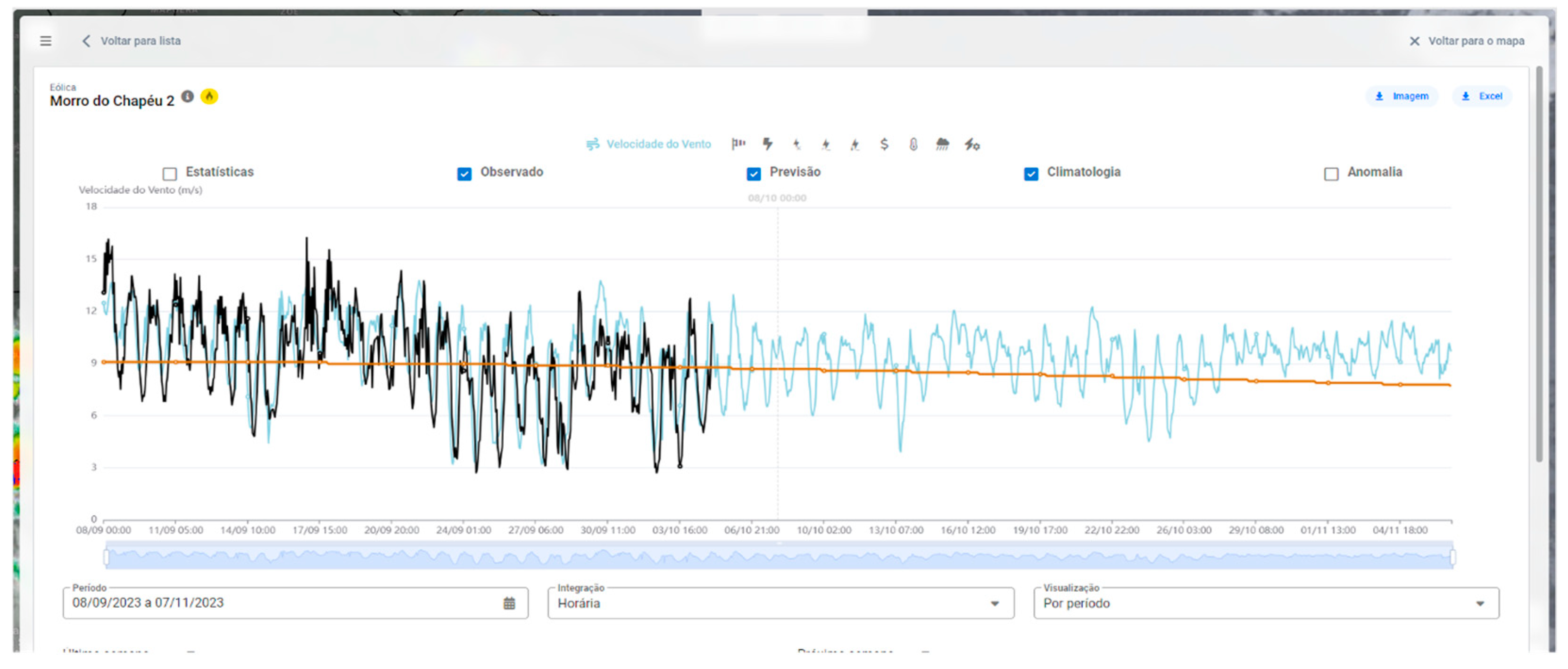
Task: Export data with Excel button
Action: (x=1482, y=96)
